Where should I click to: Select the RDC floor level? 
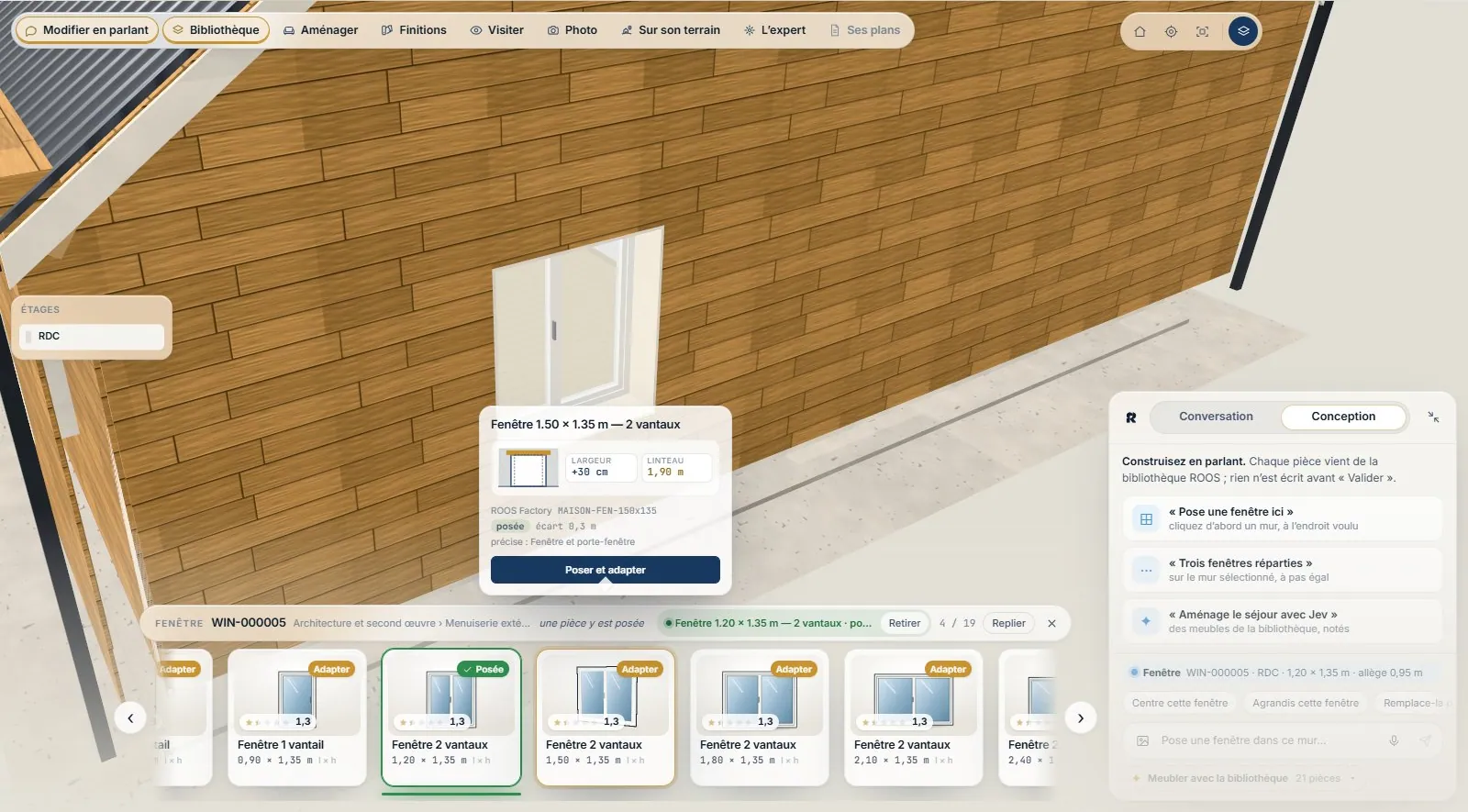[92, 337]
